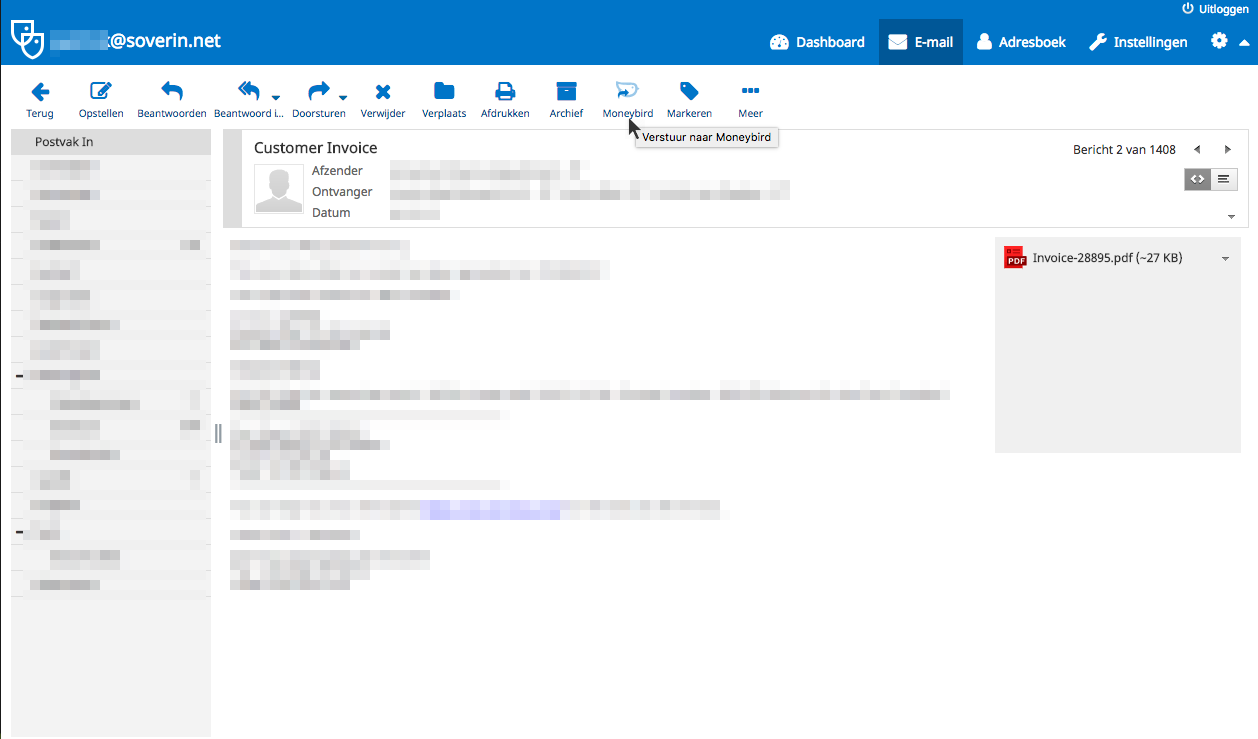The height and width of the screenshot is (739, 1258).
Task: Send the invoice to Moneybird
Action: click(627, 98)
